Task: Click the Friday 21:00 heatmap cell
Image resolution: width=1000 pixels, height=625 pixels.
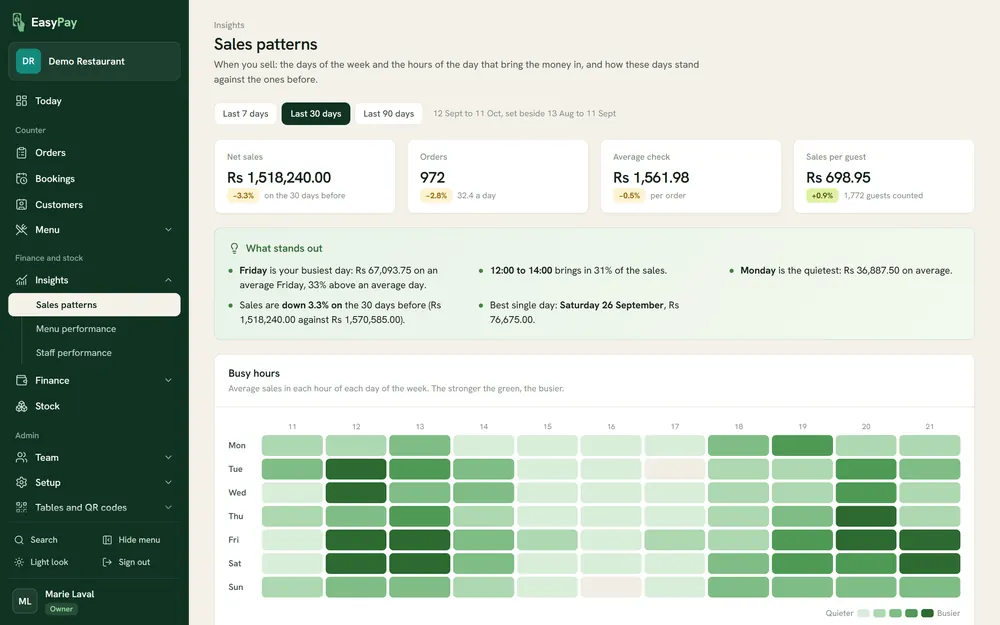Action: pyautogui.click(x=929, y=540)
